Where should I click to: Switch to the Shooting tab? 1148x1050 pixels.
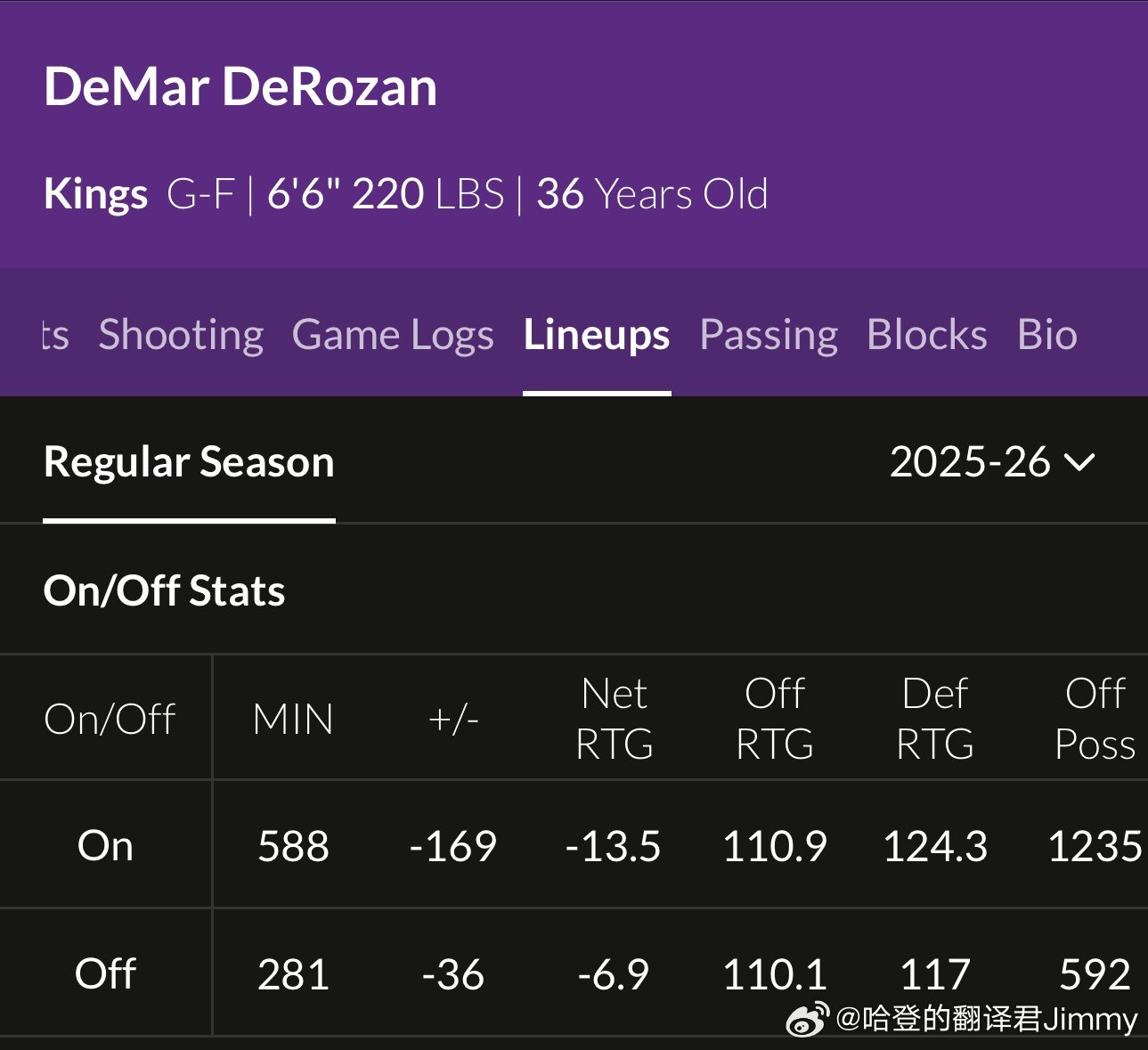[181, 335]
